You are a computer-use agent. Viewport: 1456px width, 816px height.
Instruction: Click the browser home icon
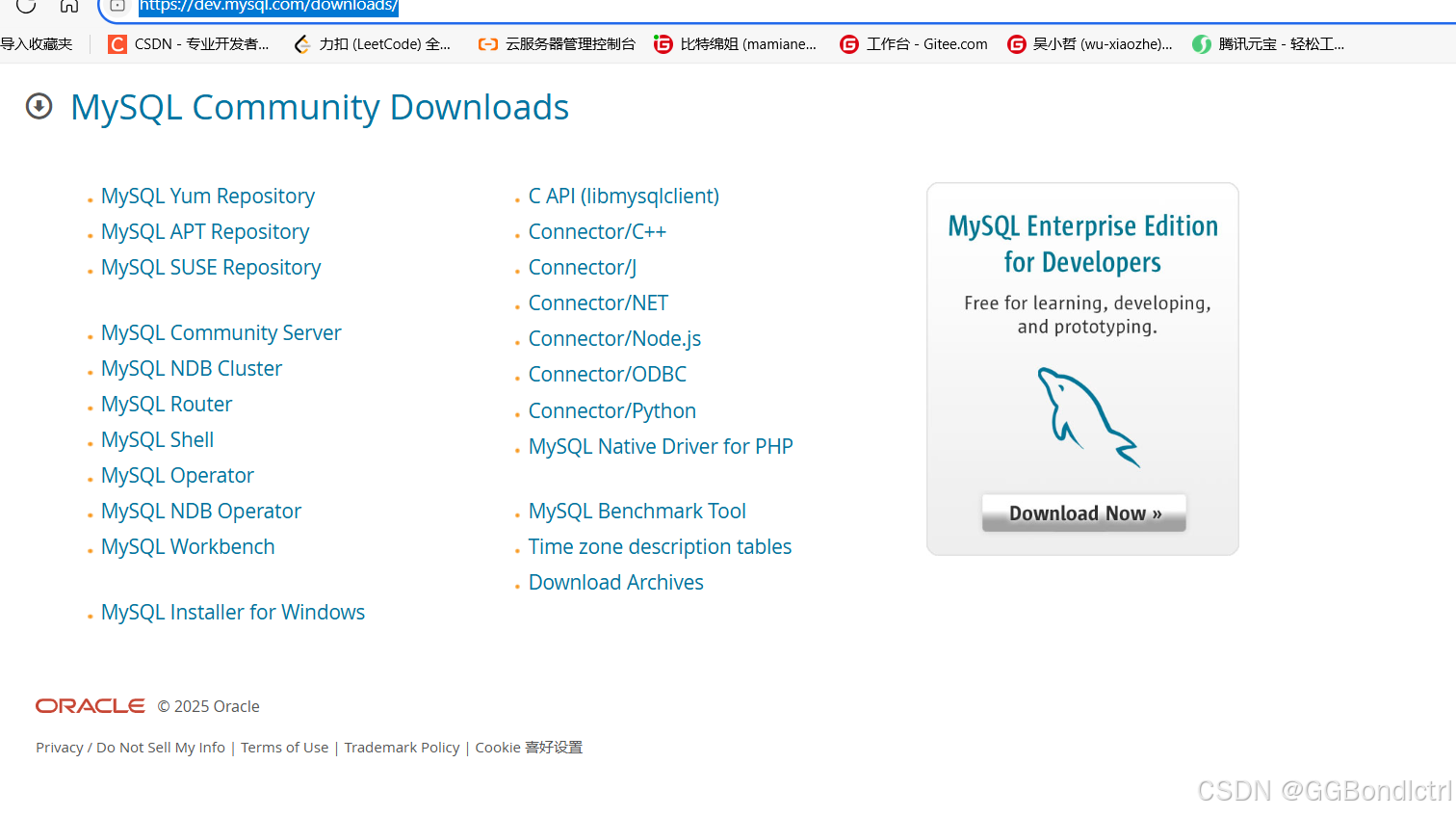point(69,5)
